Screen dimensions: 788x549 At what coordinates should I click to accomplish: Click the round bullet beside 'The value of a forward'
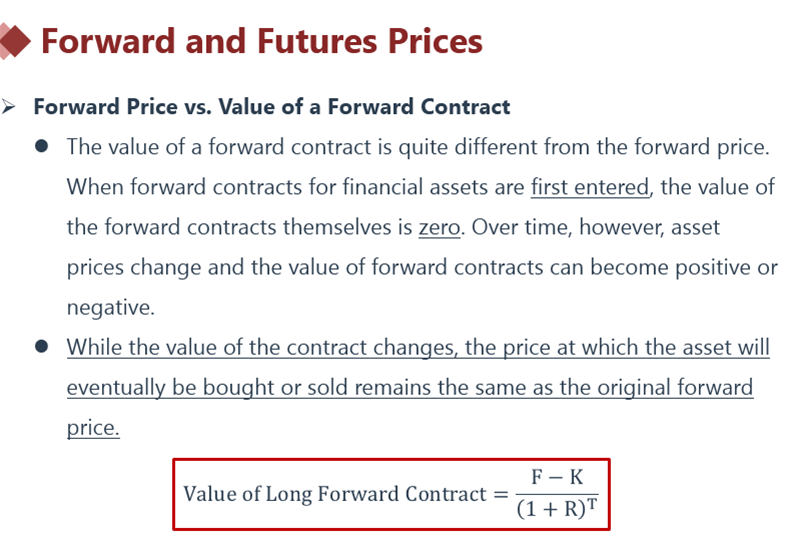pyautogui.click(x=41, y=147)
